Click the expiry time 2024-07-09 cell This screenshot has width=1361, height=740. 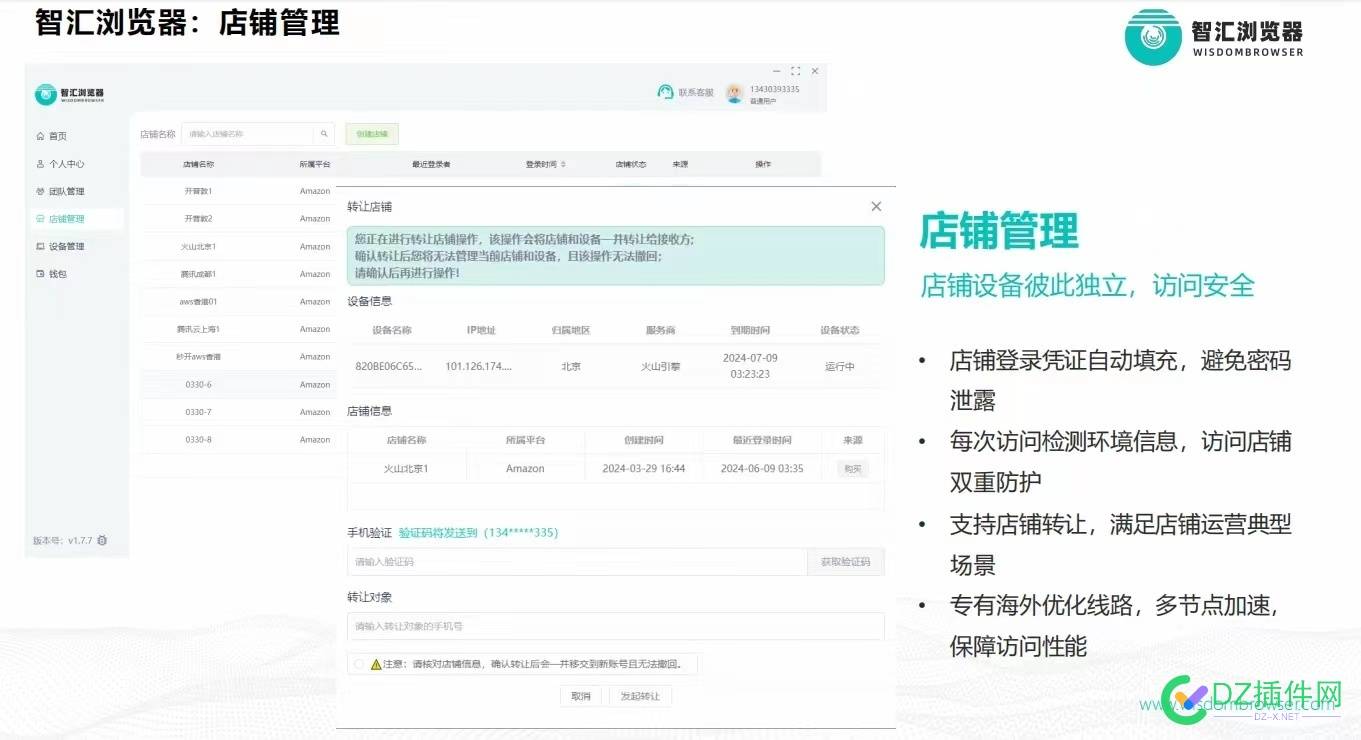(750, 366)
